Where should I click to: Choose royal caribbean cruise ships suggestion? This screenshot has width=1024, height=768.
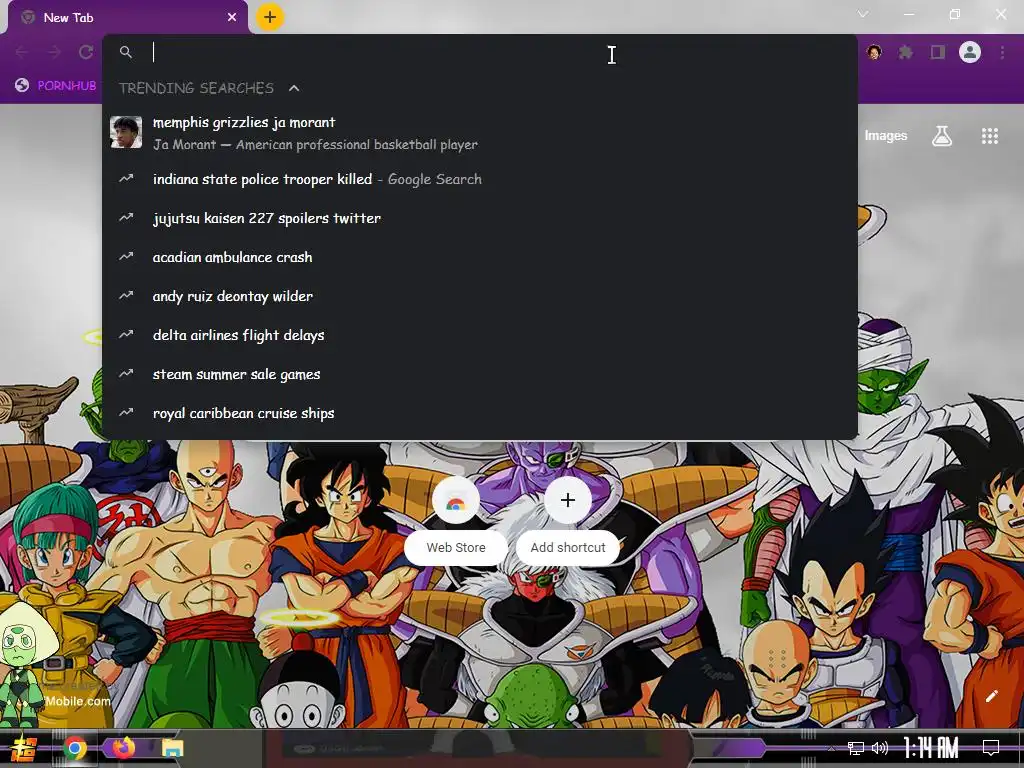click(x=479, y=413)
